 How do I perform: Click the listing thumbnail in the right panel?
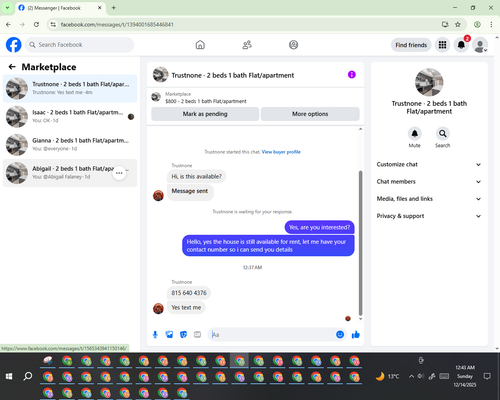[x=429, y=82]
